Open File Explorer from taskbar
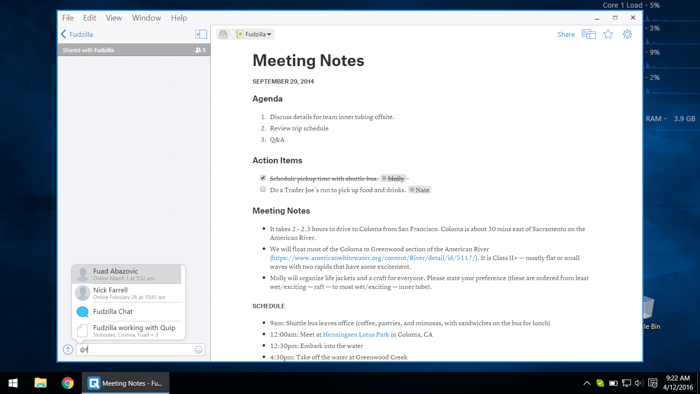The width and height of the screenshot is (700, 394). coord(41,383)
